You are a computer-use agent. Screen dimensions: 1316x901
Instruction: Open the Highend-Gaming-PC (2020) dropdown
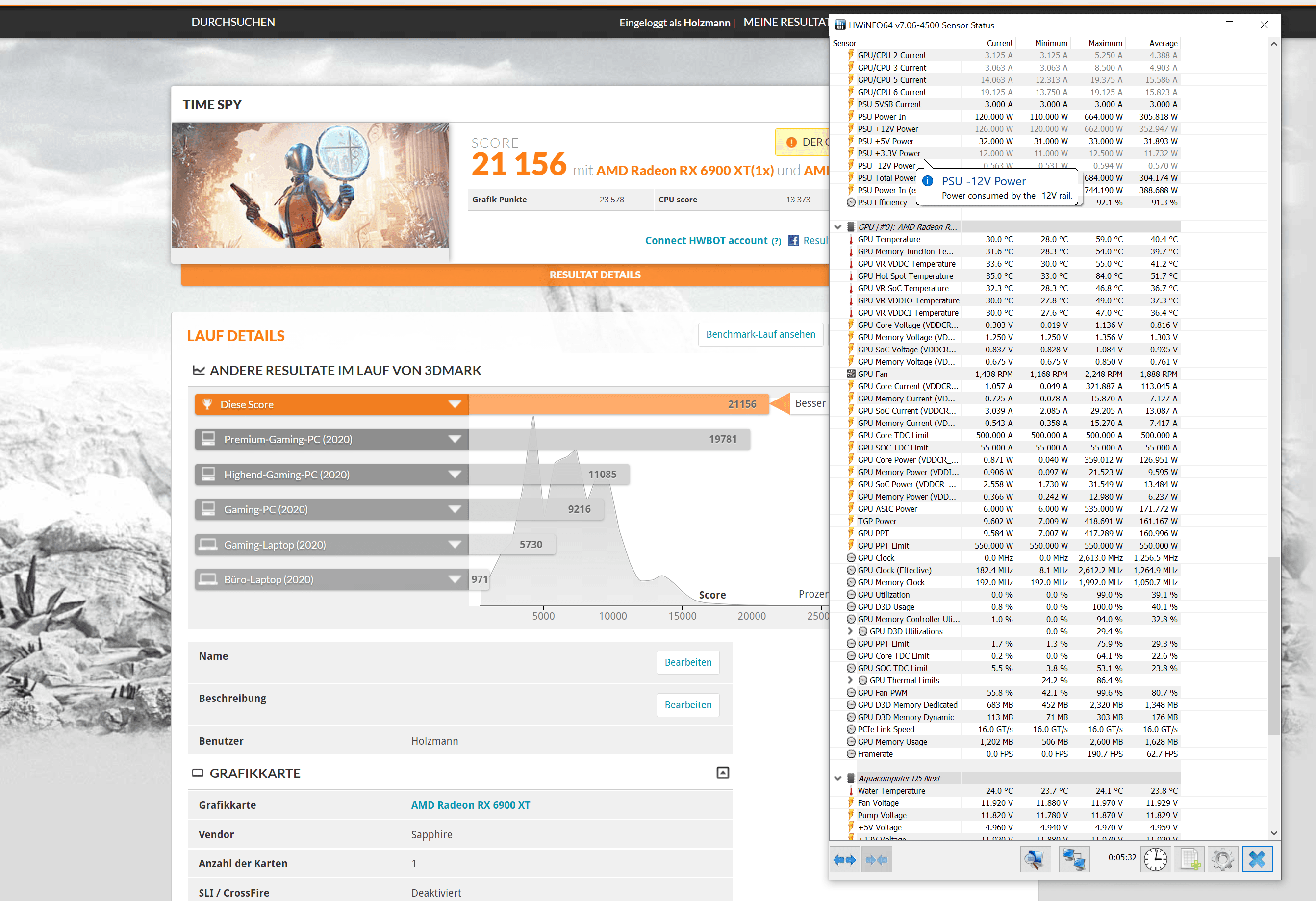click(x=454, y=475)
